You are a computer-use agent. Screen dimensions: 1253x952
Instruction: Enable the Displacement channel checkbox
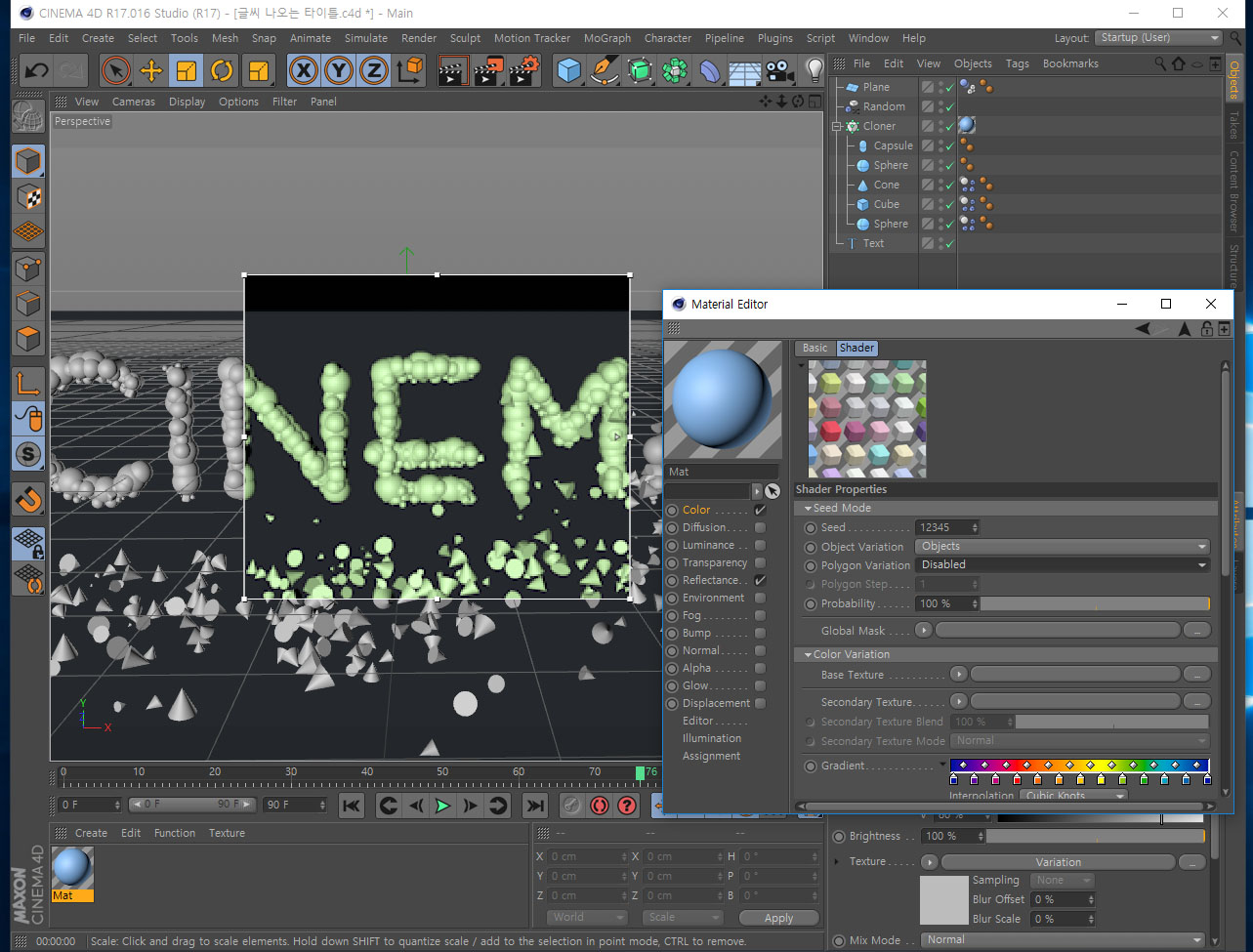click(760, 703)
